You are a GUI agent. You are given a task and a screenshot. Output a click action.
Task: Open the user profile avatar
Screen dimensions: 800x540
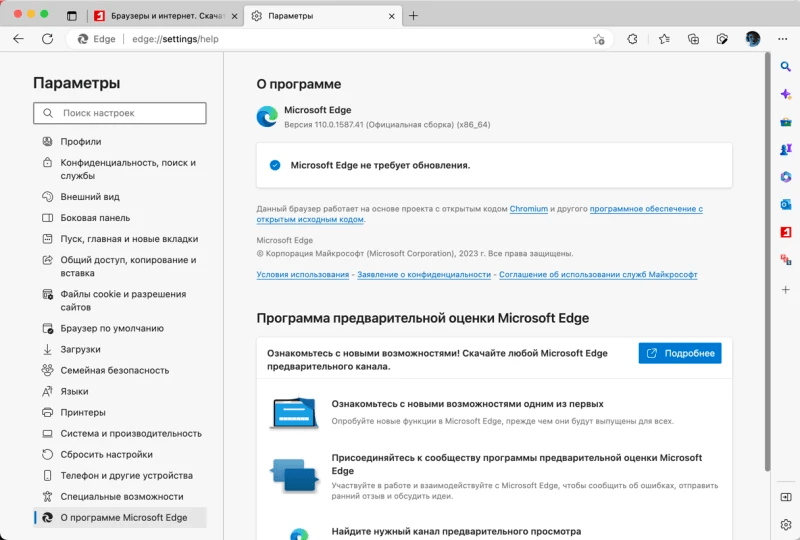[x=752, y=39]
